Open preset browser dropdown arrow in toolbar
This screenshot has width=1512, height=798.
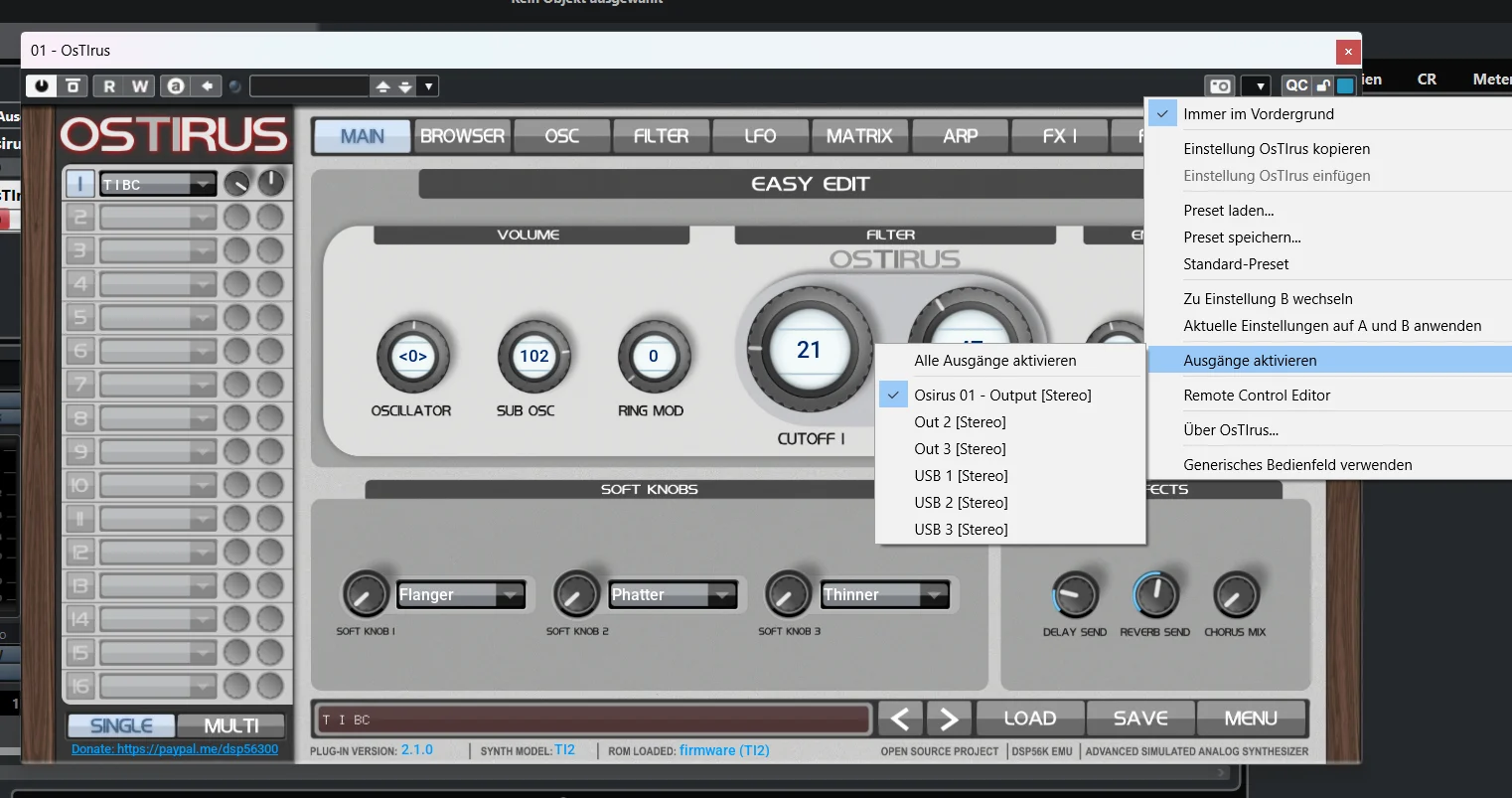(428, 86)
